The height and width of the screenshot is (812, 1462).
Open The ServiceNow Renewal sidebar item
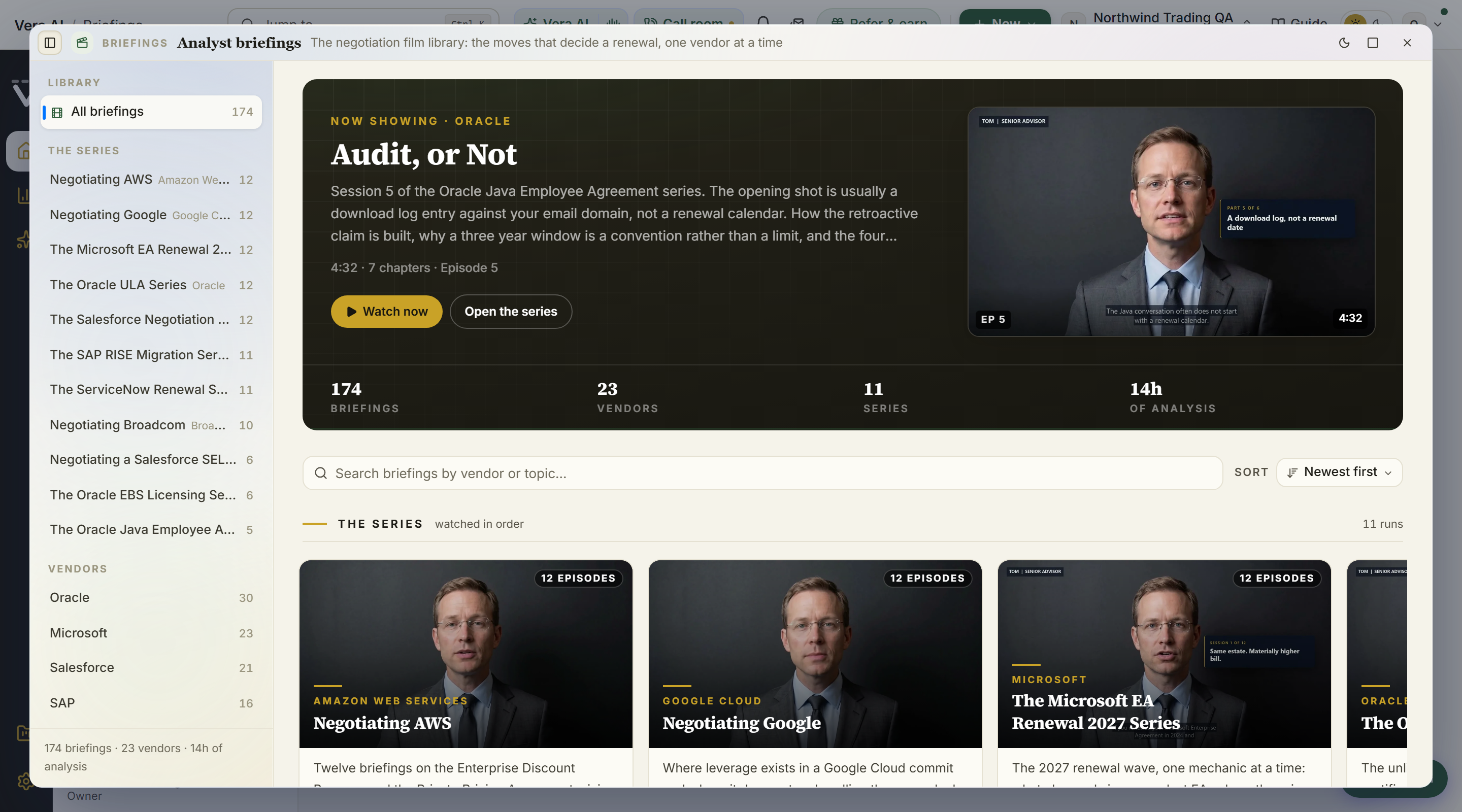151,390
